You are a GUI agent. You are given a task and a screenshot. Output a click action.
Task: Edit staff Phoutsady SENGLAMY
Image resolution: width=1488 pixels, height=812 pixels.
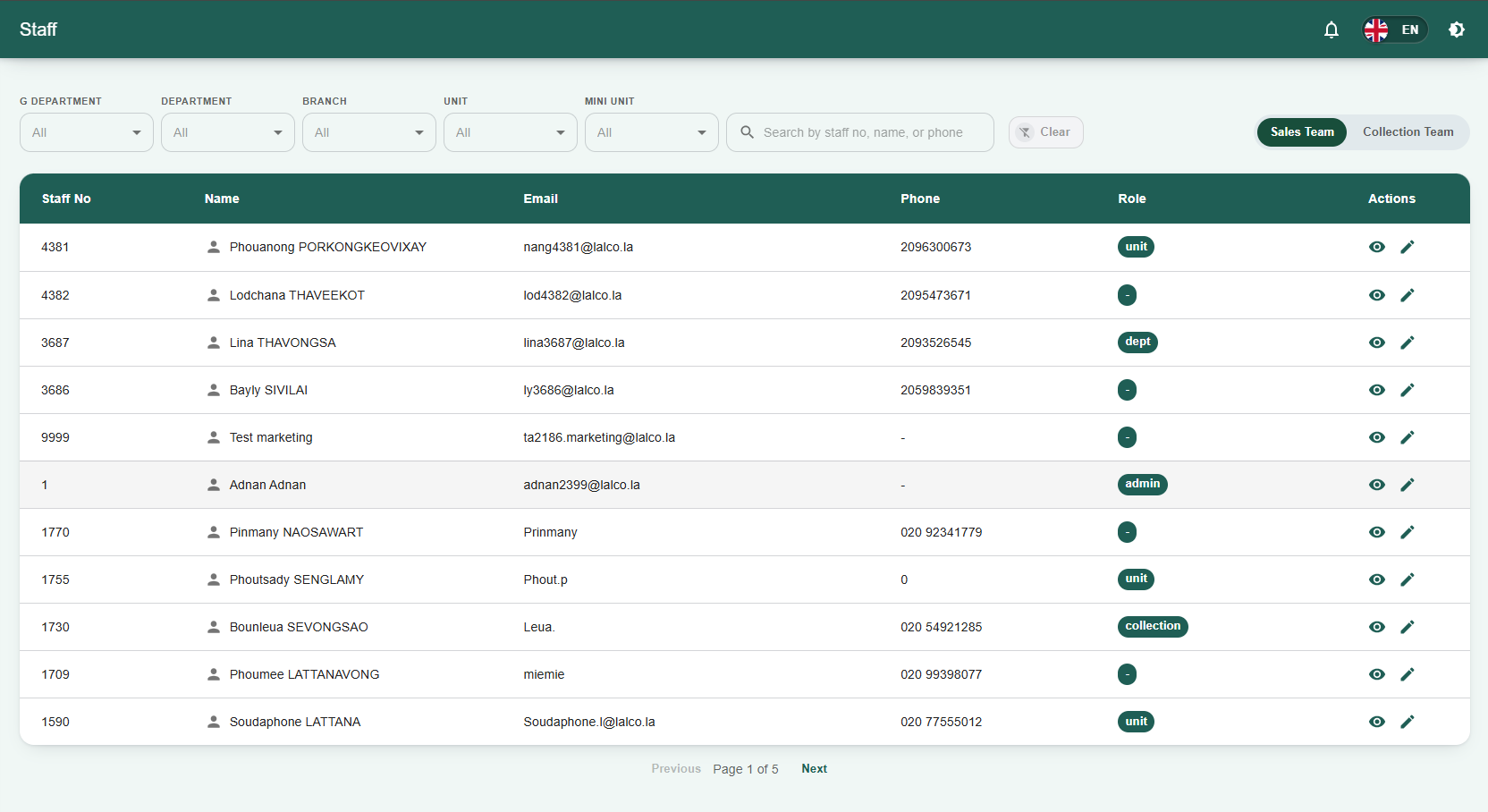click(1408, 579)
